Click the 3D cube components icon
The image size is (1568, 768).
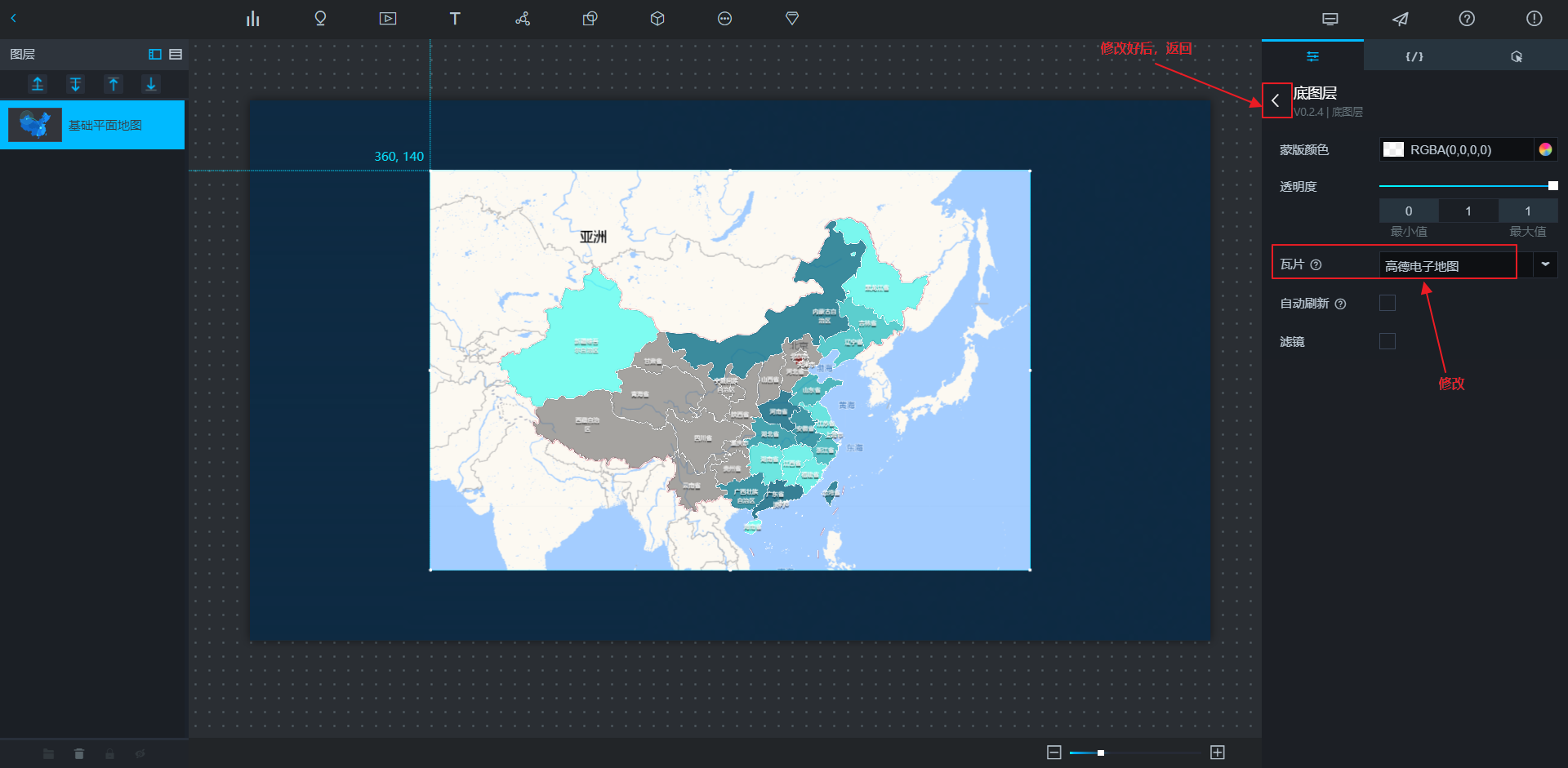(657, 19)
